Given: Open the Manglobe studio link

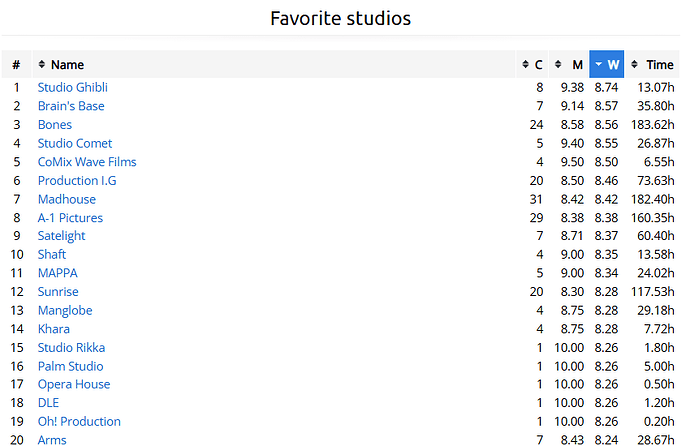Looking at the screenshot, I should coord(65,310).
